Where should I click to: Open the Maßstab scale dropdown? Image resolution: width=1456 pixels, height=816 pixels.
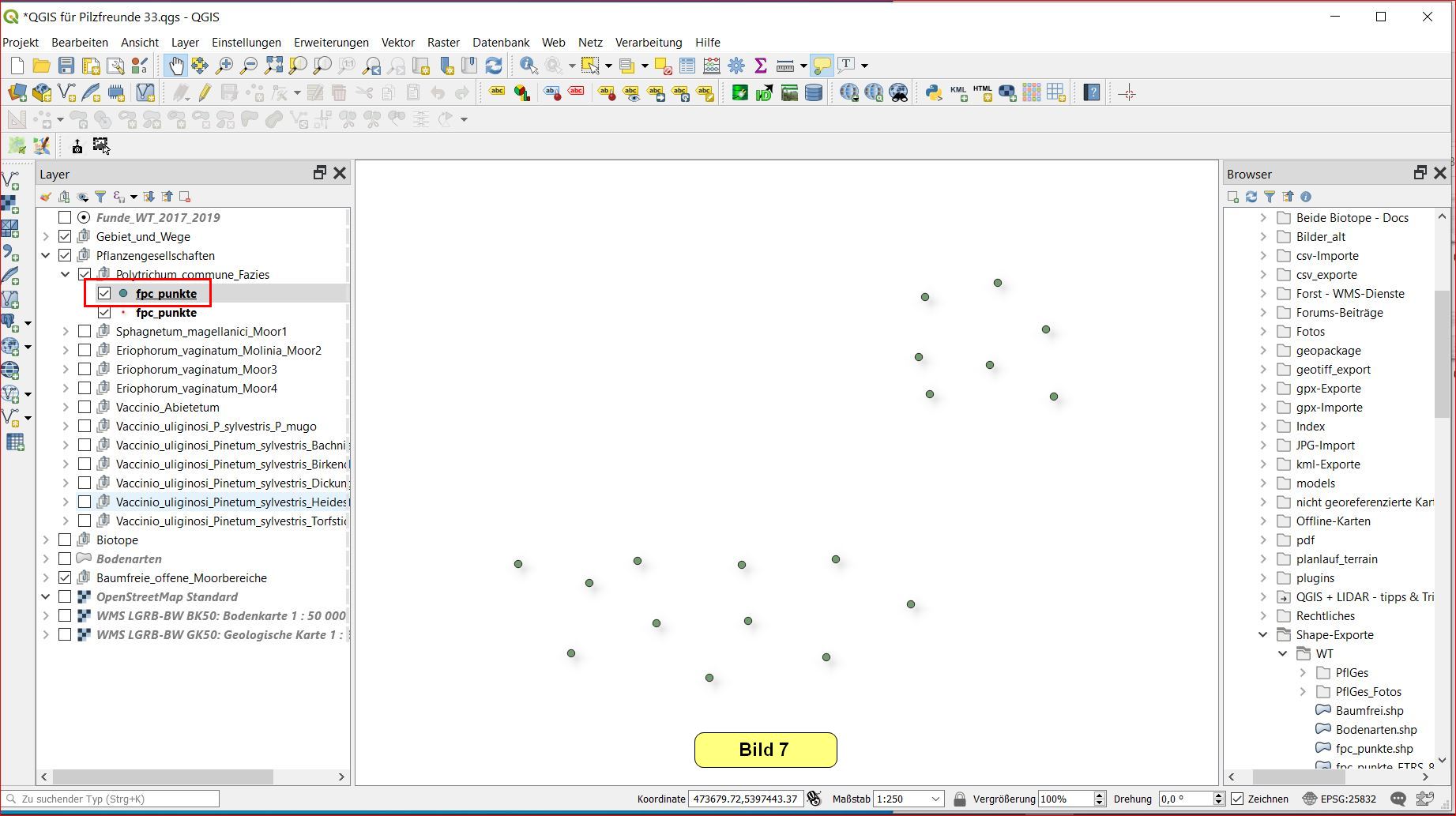(935, 799)
